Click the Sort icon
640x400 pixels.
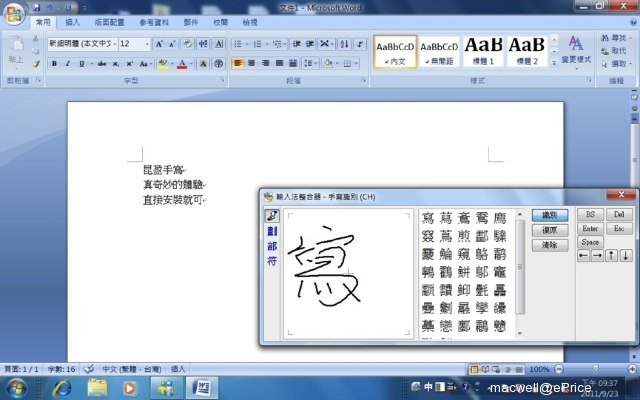pyautogui.click(x=344, y=44)
